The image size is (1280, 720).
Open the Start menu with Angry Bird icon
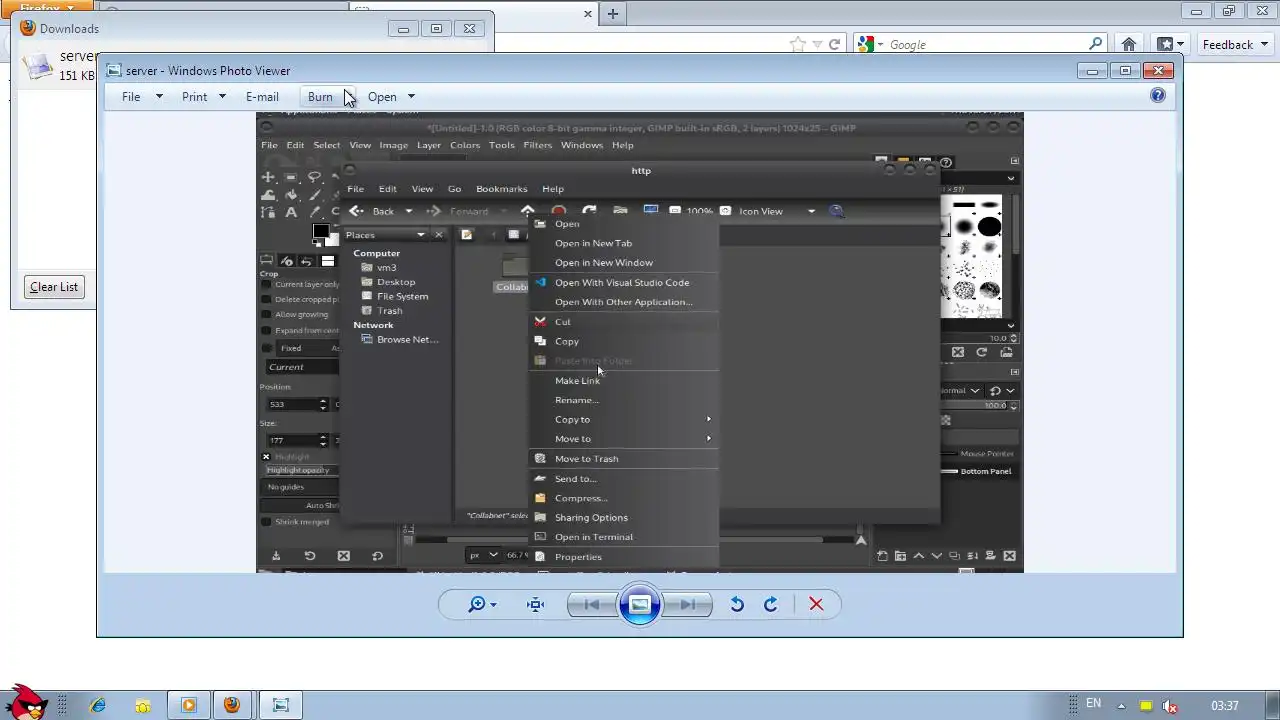pyautogui.click(x=27, y=702)
